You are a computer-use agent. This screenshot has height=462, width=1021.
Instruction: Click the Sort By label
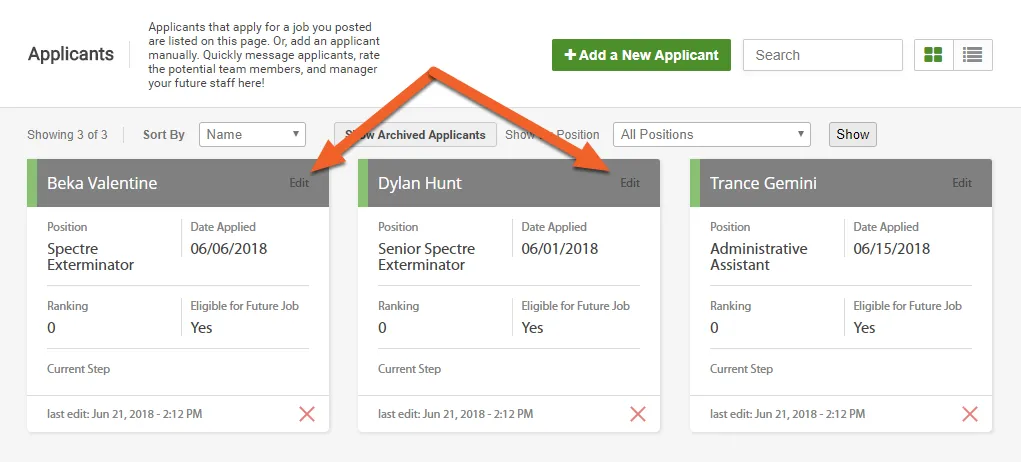[164, 135]
